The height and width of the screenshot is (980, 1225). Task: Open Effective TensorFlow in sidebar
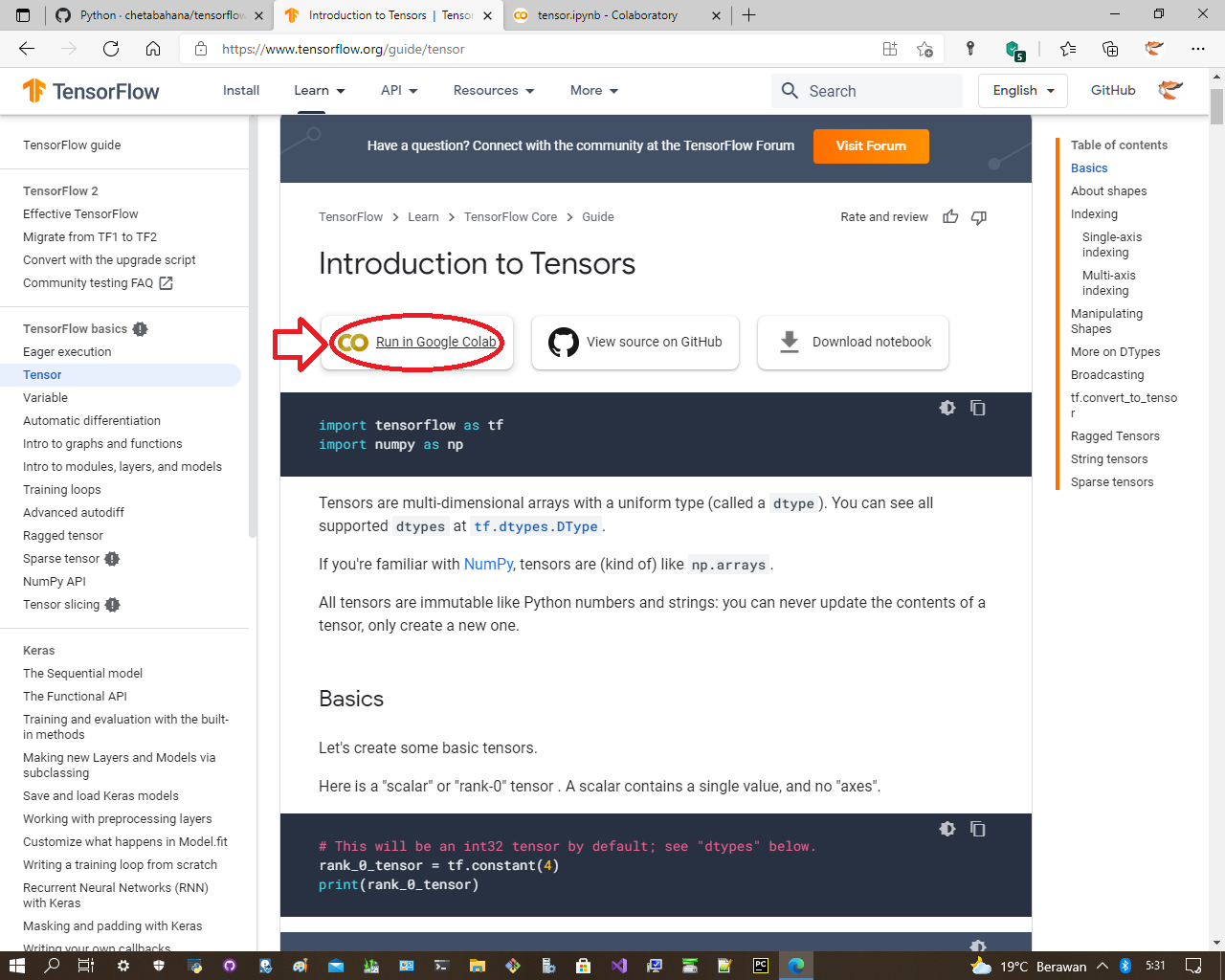80,214
